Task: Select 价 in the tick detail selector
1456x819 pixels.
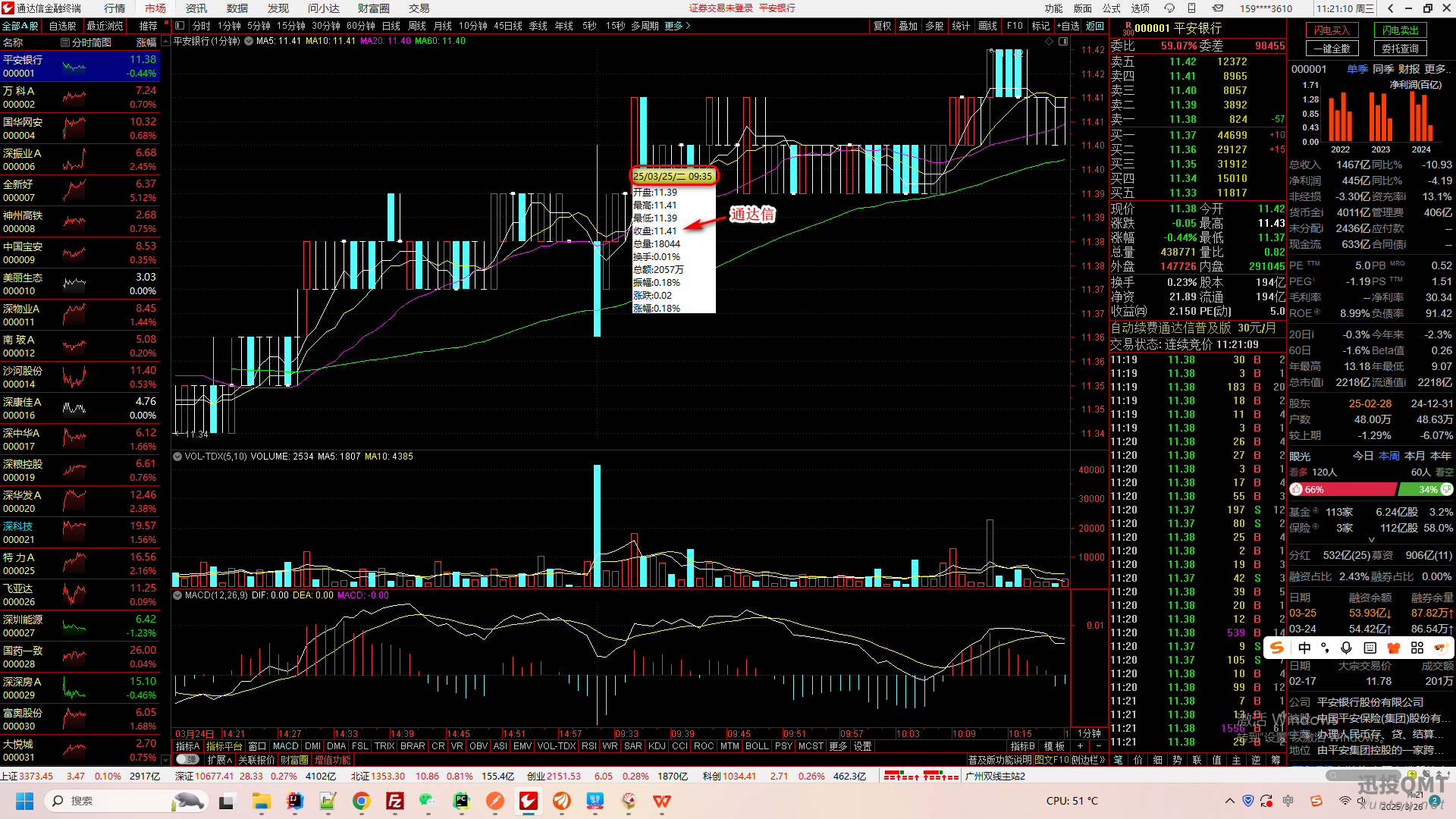Action: coord(1137,760)
